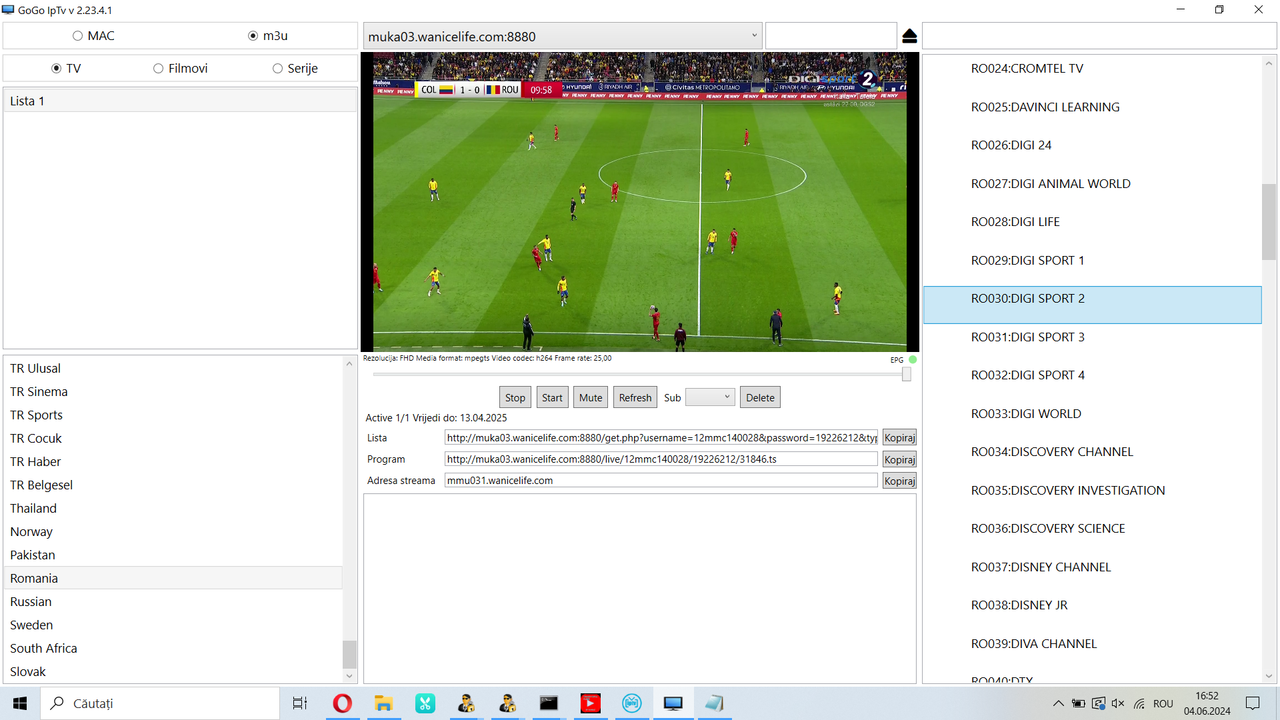Select the Serije radio option
Viewport: 1280px width, 720px height.
278,69
